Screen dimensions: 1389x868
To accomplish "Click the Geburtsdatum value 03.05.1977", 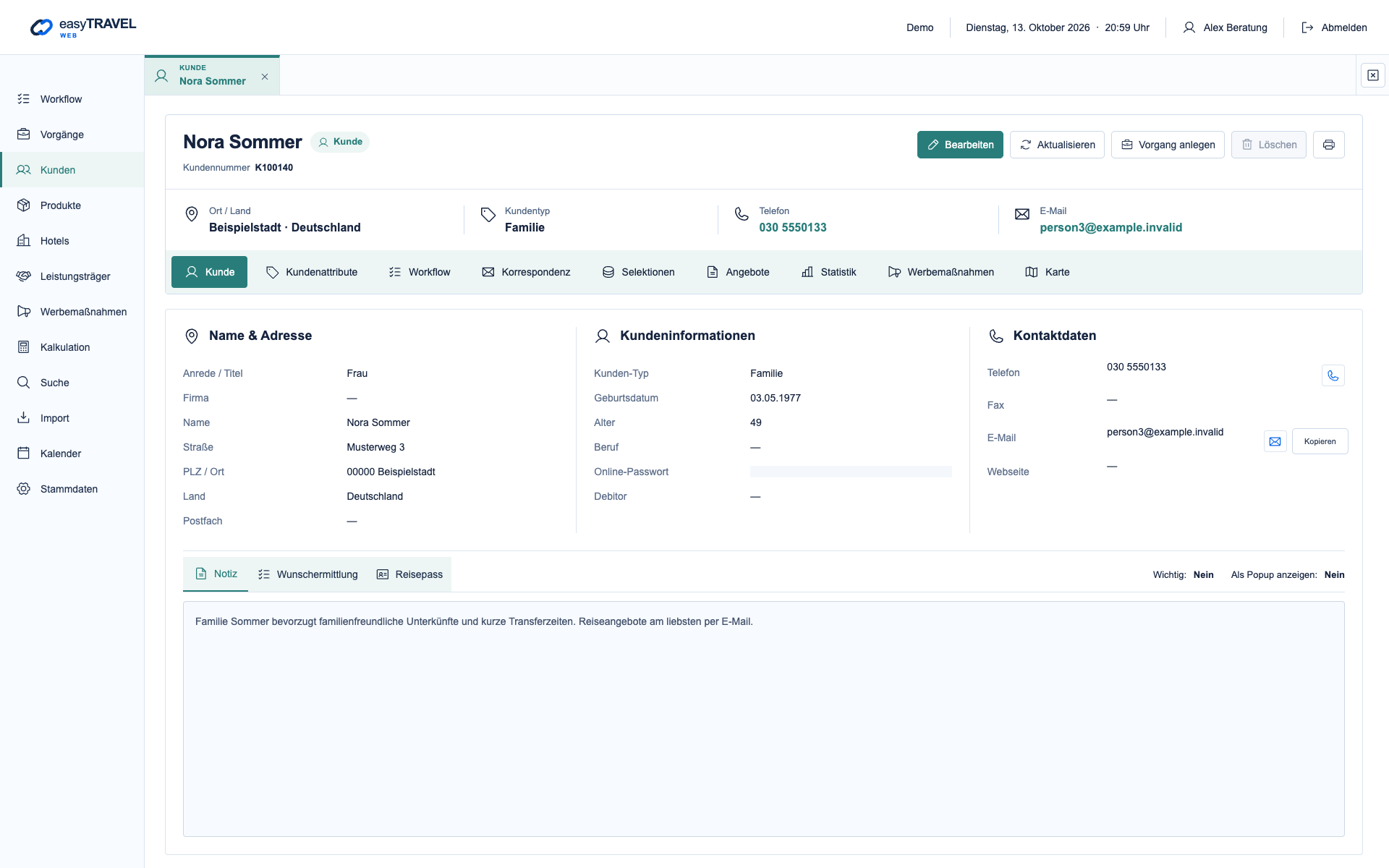I will pyautogui.click(x=776, y=398).
